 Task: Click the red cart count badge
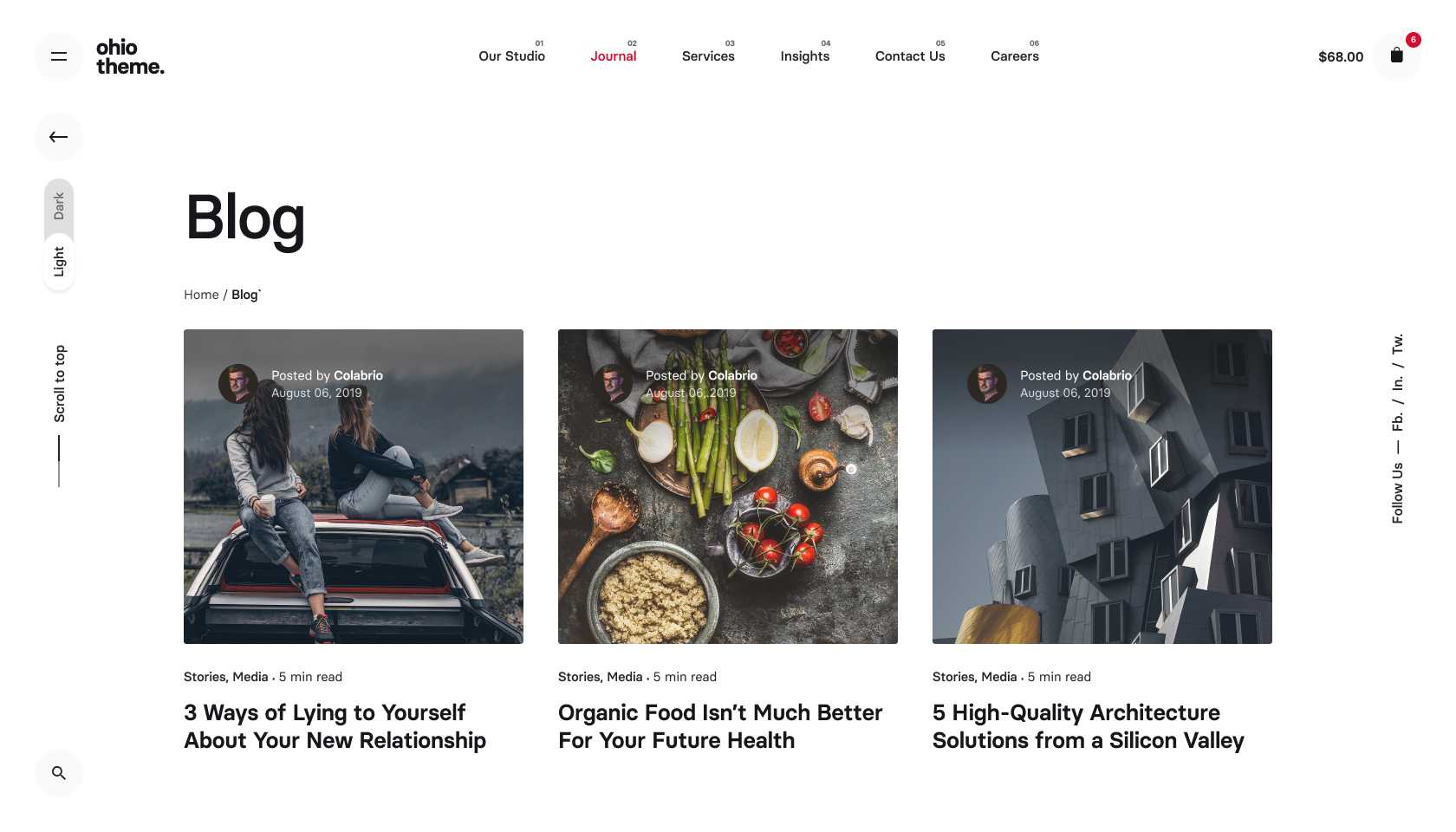1414,39
